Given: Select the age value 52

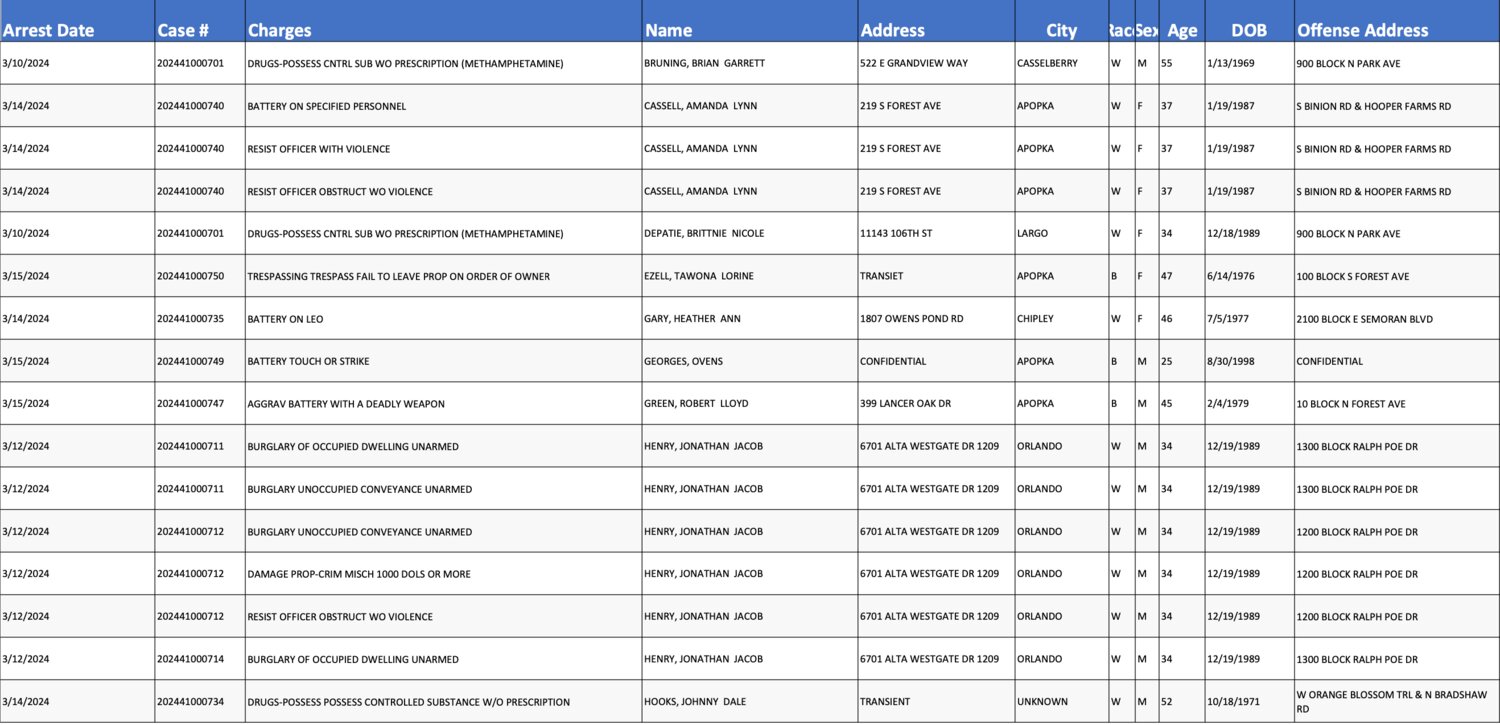Looking at the screenshot, I should (1167, 702).
